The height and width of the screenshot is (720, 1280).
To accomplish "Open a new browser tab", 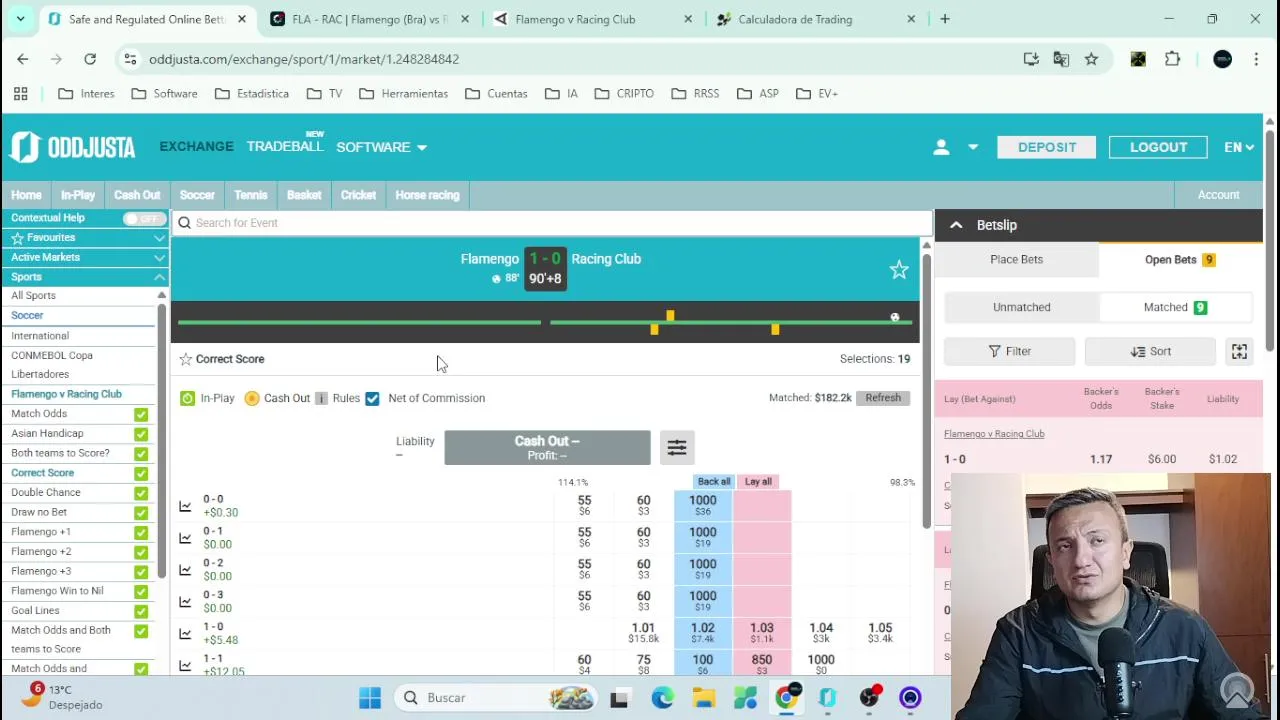I will 945,19.
